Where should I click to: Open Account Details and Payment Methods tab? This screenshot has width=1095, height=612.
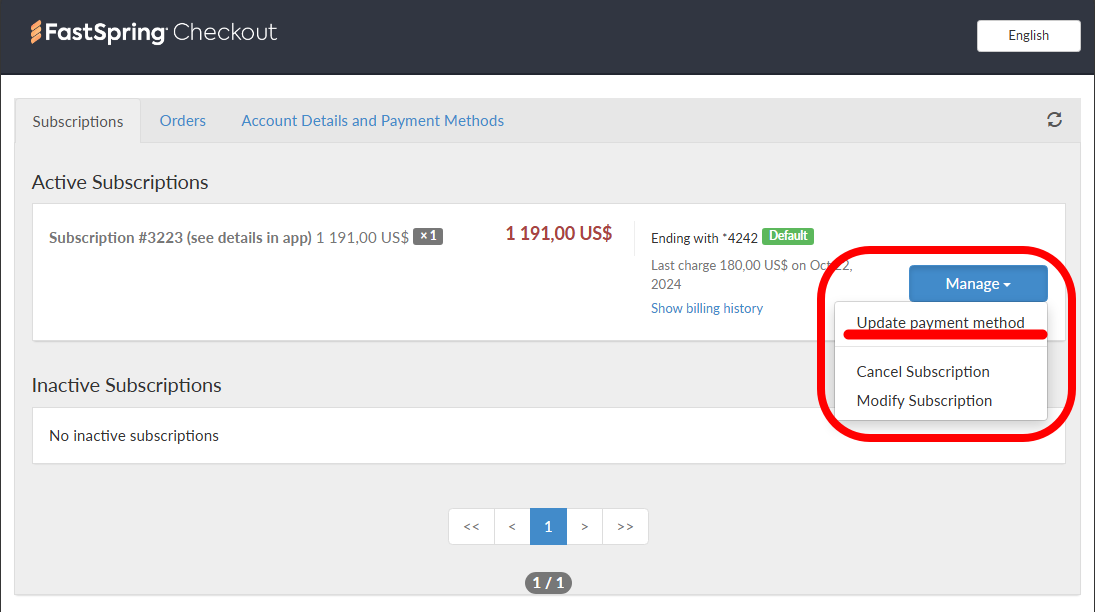(372, 120)
